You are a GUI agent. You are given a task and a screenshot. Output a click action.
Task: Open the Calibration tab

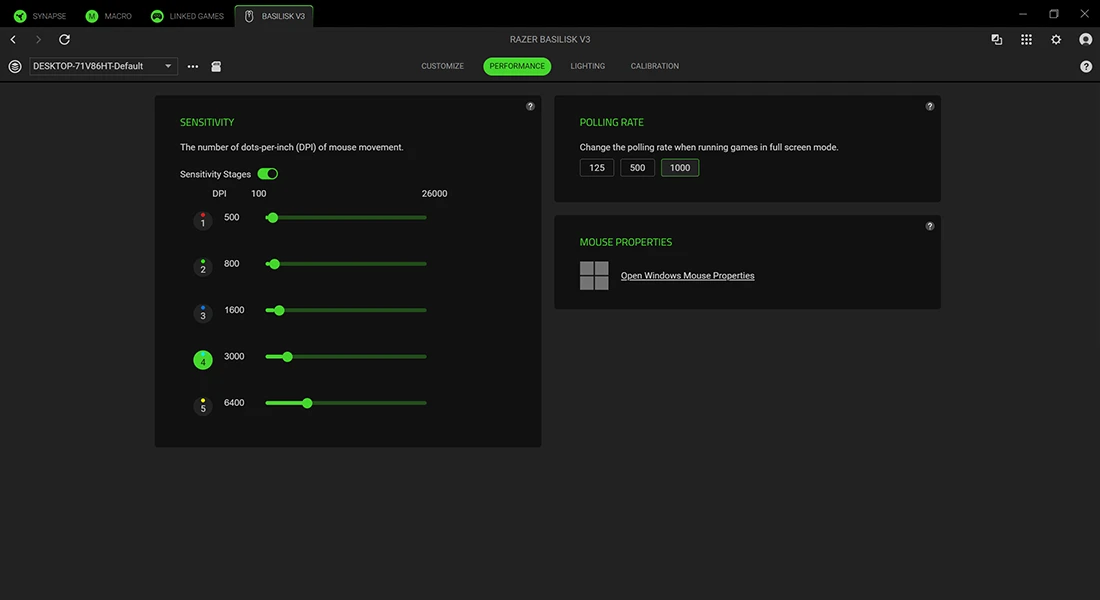[655, 66]
